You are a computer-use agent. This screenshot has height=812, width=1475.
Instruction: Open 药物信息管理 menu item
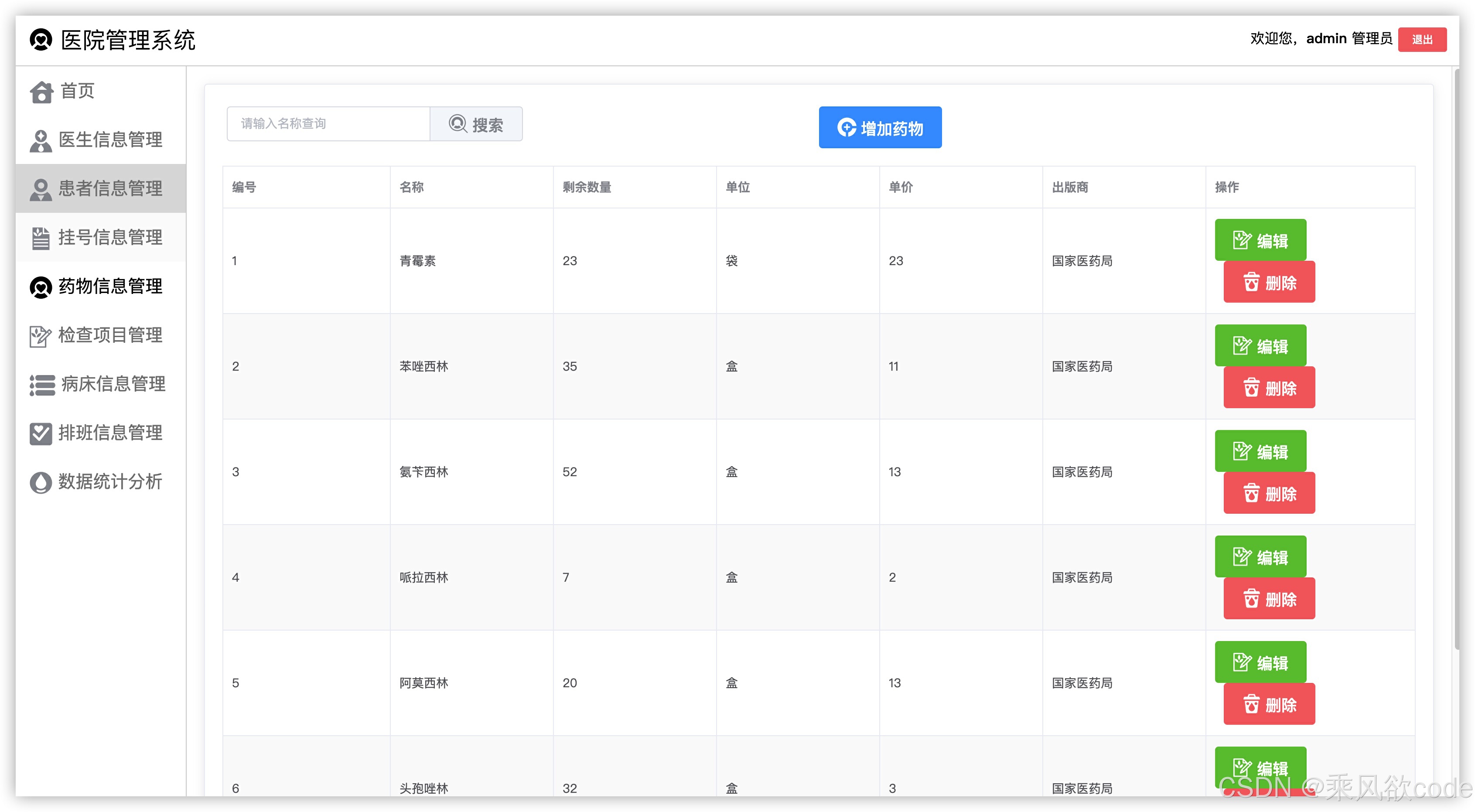pos(110,287)
